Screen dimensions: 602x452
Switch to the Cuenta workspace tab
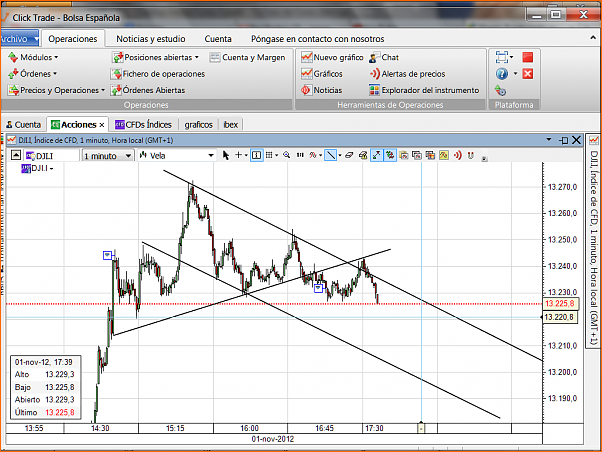pyautogui.click(x=23, y=125)
